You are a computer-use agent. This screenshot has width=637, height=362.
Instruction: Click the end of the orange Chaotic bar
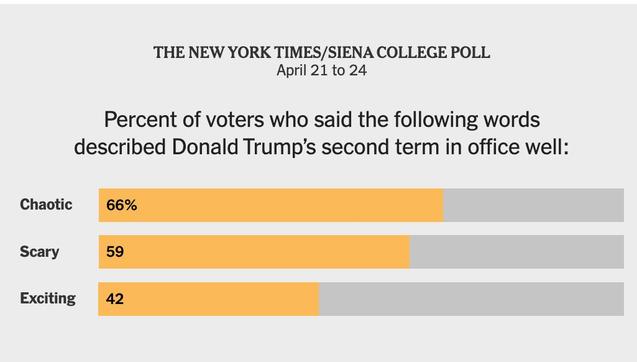coord(442,205)
